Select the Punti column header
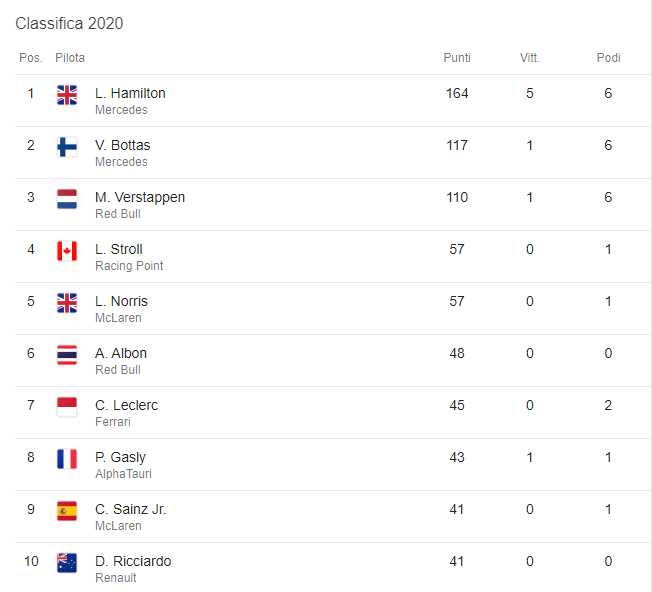652x592 pixels. click(x=457, y=58)
